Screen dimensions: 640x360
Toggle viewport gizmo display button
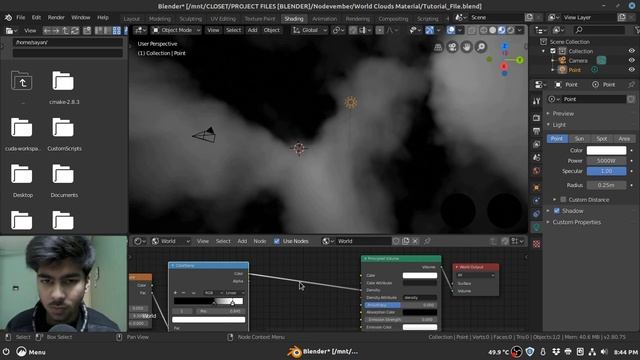pyautogui.click(x=429, y=30)
